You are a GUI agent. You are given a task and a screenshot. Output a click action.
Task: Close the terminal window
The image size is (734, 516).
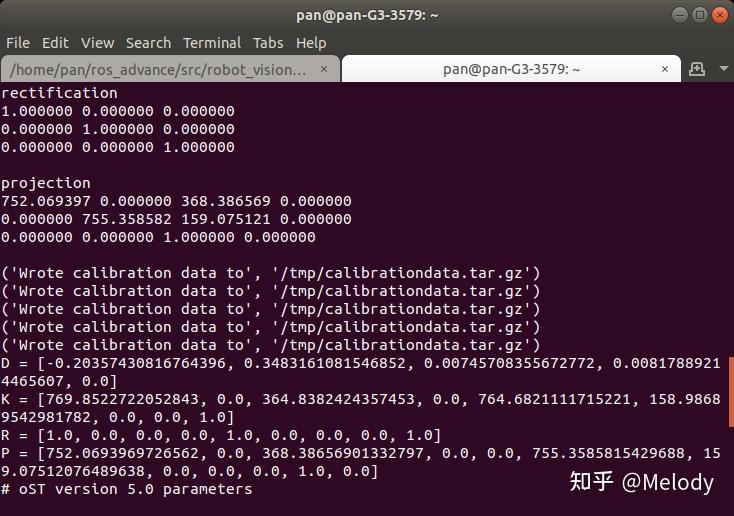pyautogui.click(x=719, y=14)
